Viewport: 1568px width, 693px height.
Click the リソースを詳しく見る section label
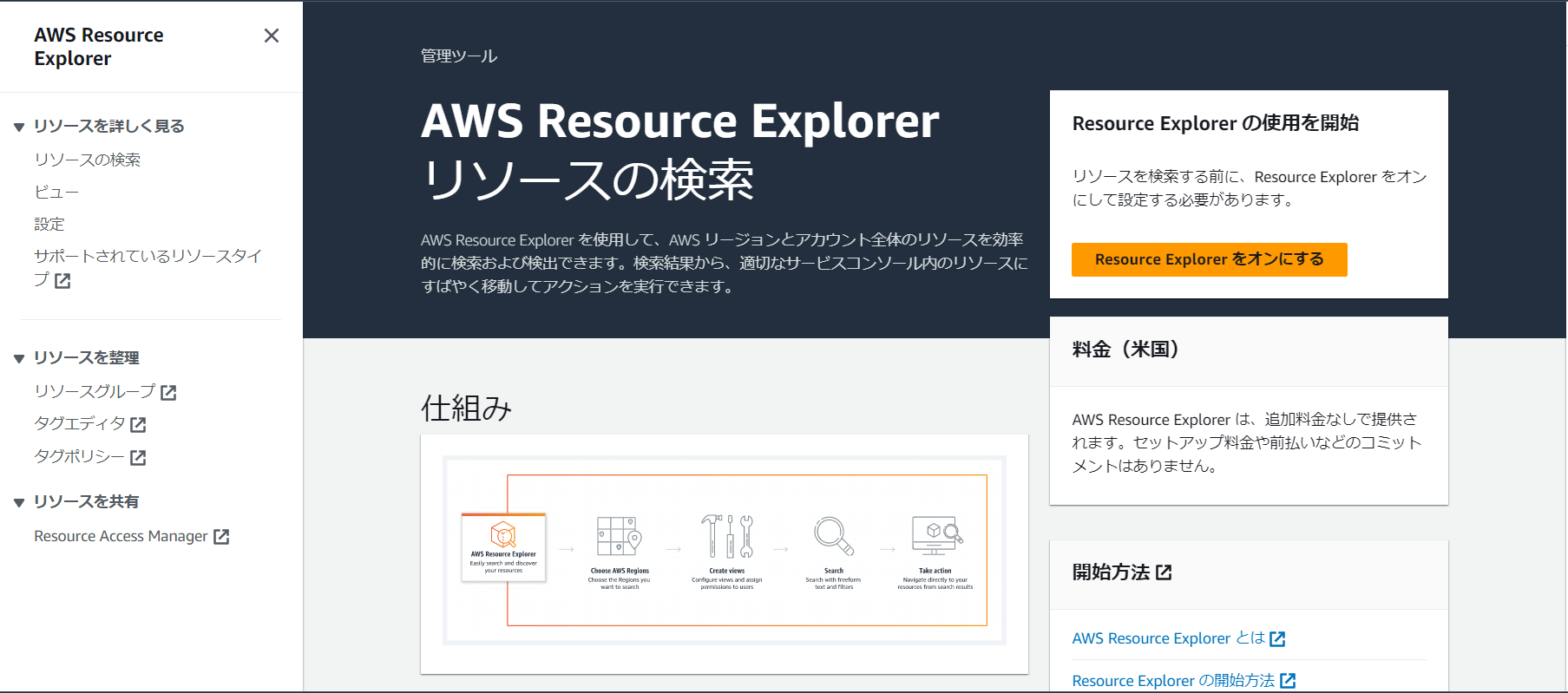109,127
